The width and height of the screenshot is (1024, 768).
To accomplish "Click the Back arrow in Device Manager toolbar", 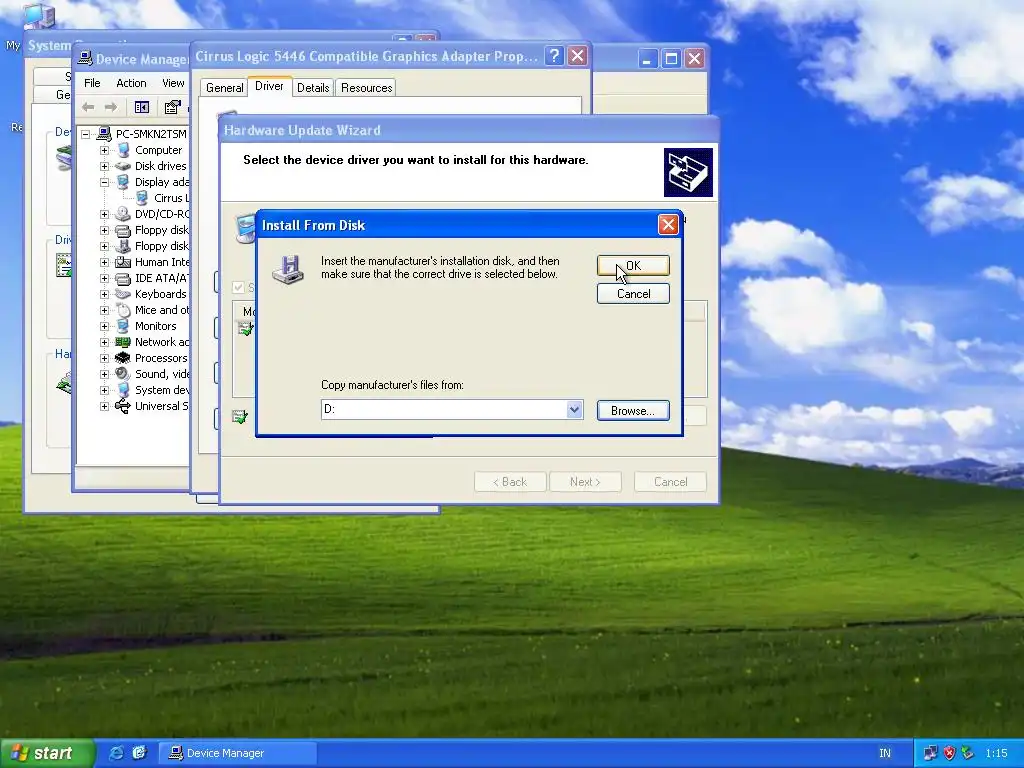I will tap(88, 107).
